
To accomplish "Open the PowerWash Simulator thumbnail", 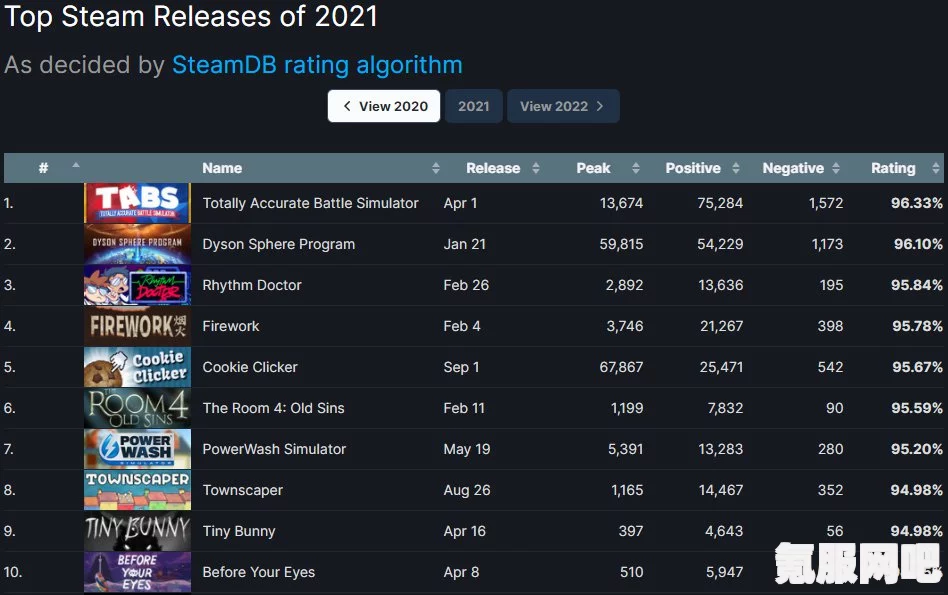I will point(137,449).
